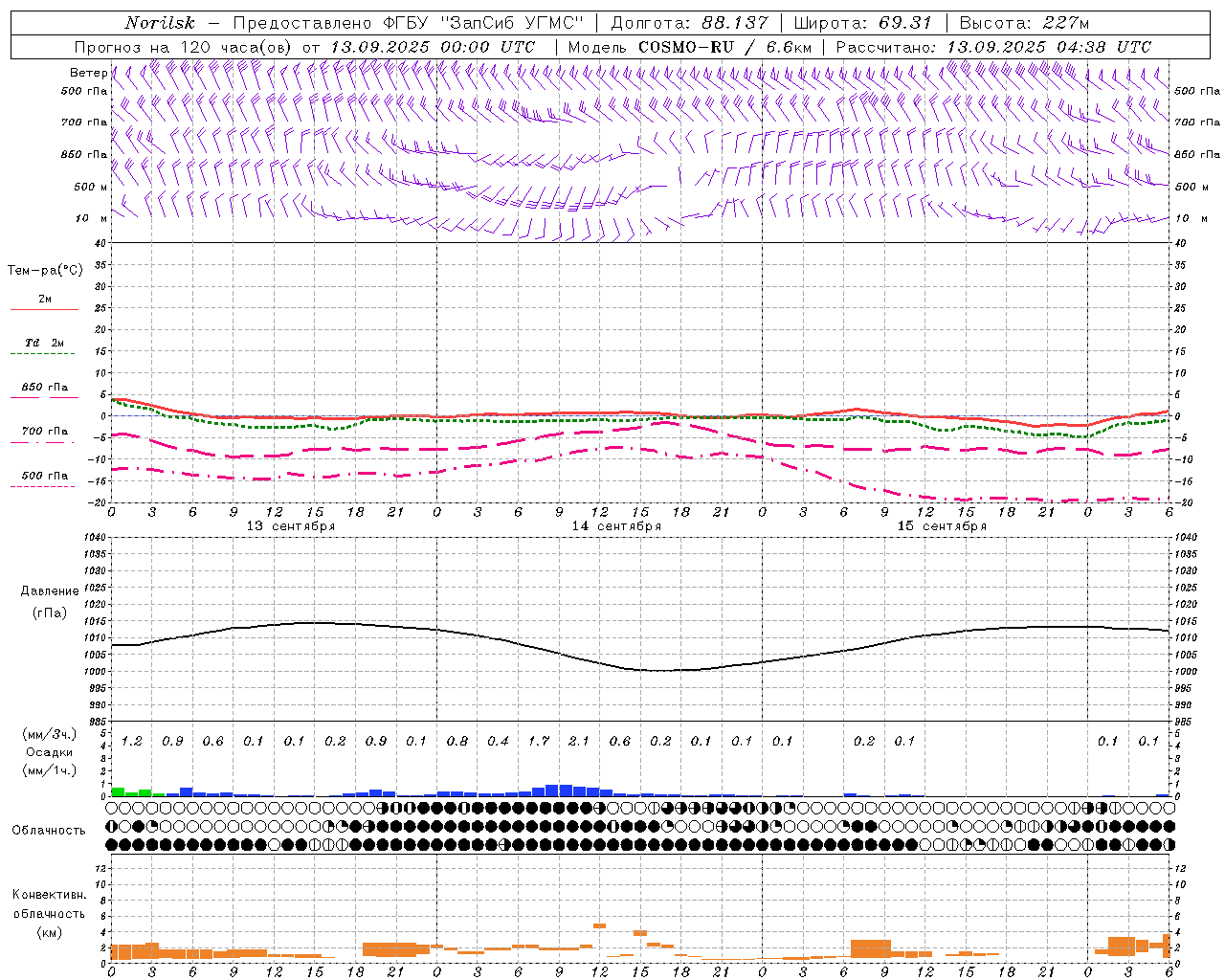Screen dimensions: 1225x980
Task: Click the precipitation value 1.2
Action: click(x=131, y=742)
